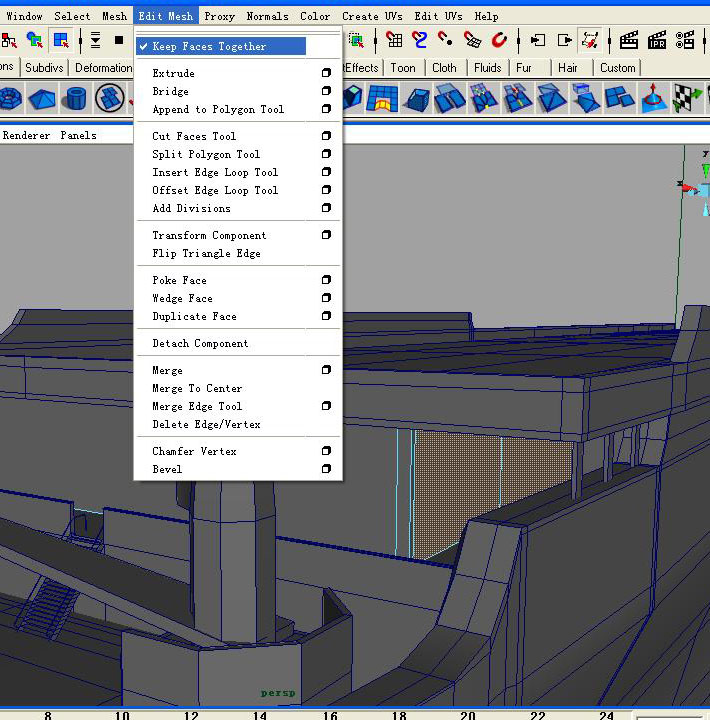This screenshot has width=710, height=720.
Task: Open the viewport Renderer menu
Action: 26,135
